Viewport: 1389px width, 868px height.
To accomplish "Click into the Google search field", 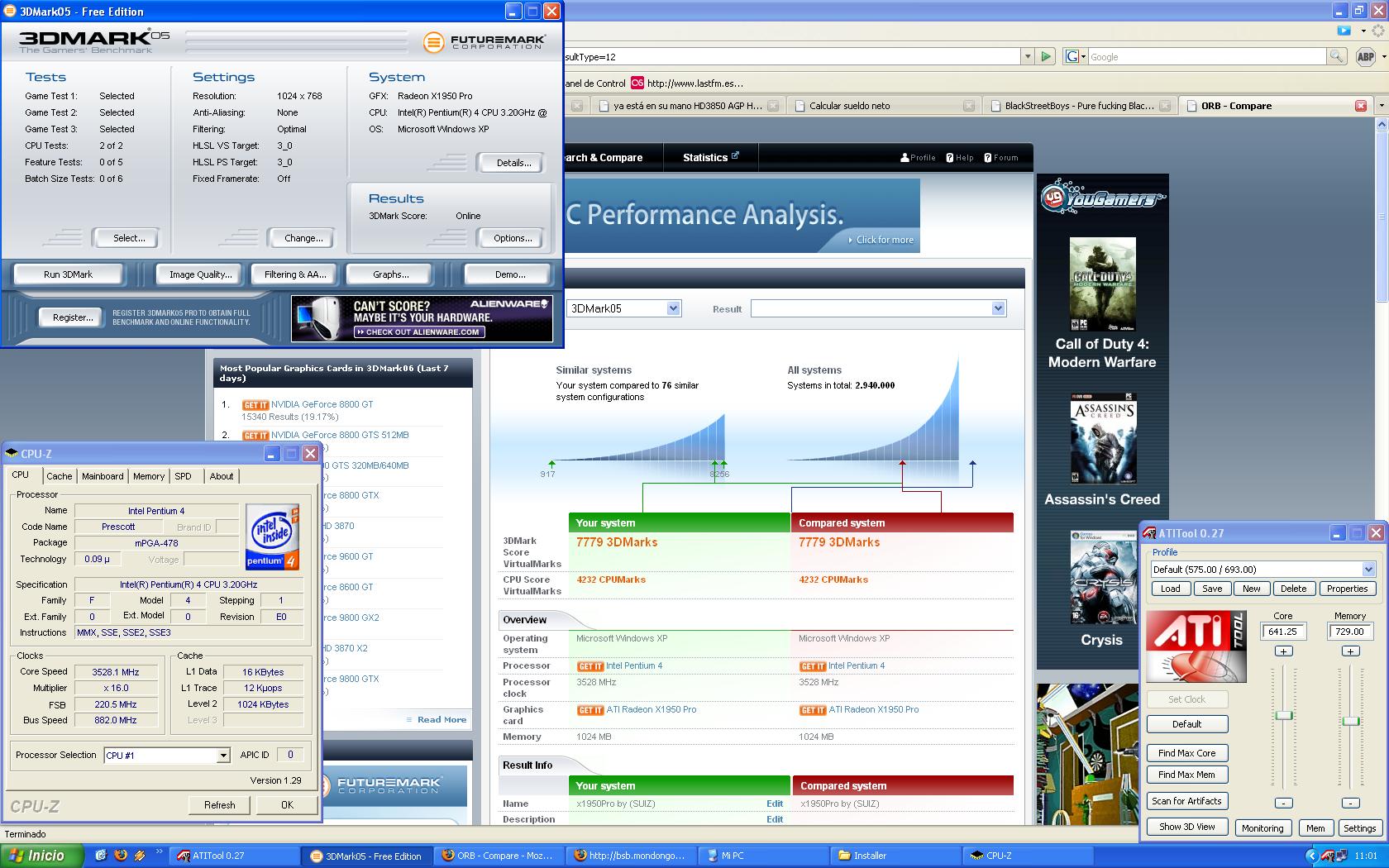I will [x=1205, y=57].
